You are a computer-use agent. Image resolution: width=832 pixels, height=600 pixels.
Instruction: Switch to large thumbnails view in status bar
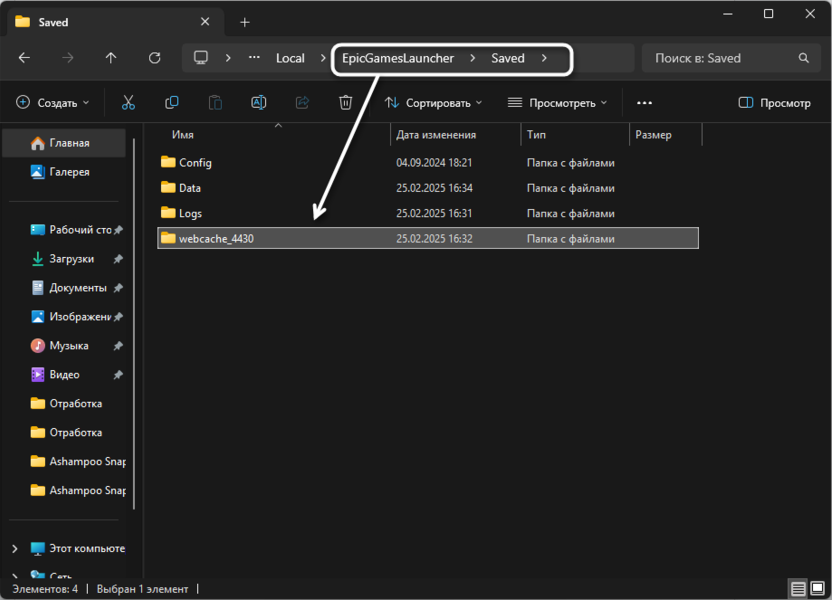(x=817, y=589)
